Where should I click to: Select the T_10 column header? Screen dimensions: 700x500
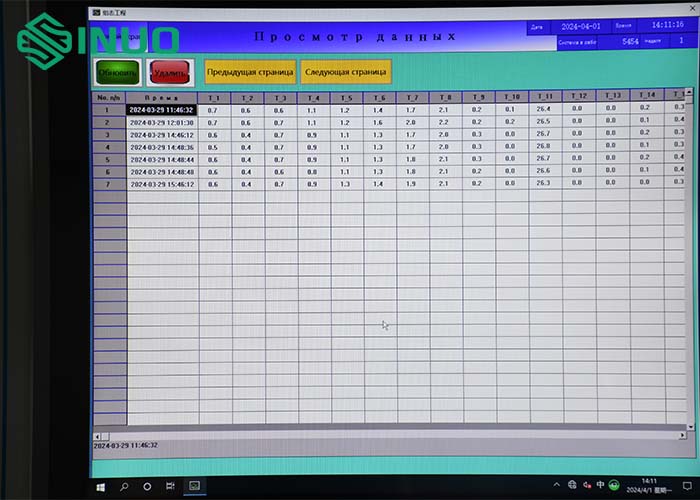coord(512,96)
